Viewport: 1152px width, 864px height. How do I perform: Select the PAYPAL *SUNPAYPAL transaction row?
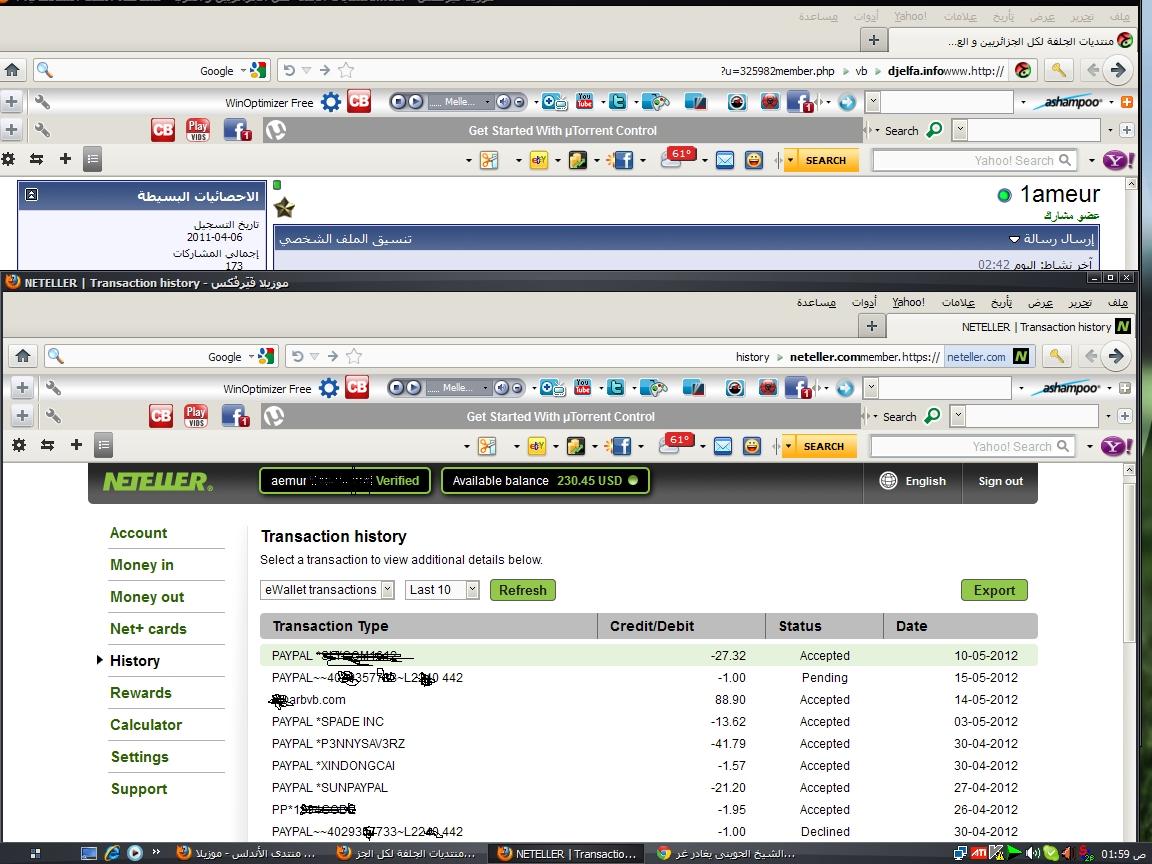649,787
